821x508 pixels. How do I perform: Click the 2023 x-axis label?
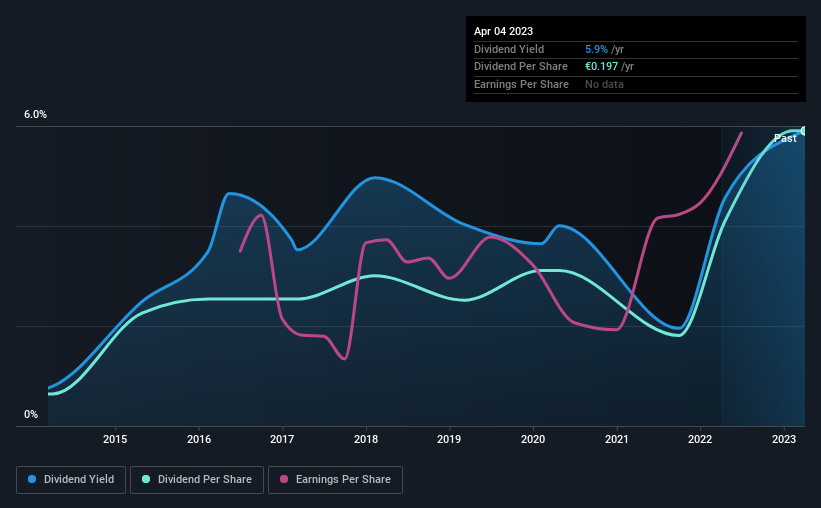[x=784, y=439]
